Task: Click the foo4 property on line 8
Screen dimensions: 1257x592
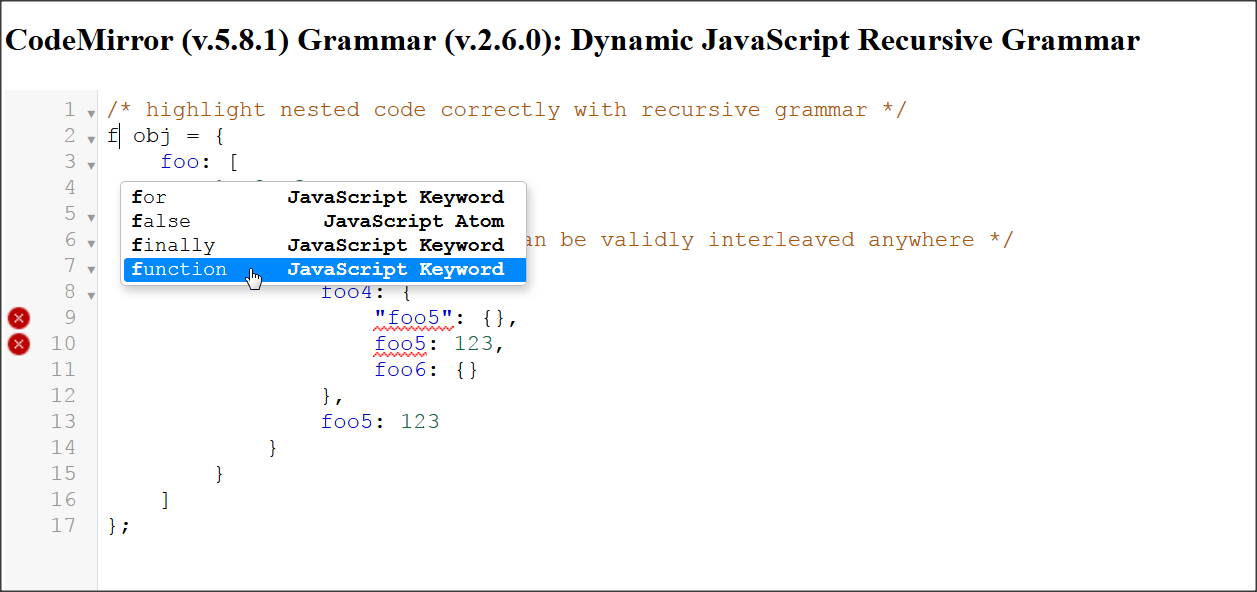Action: click(x=347, y=292)
